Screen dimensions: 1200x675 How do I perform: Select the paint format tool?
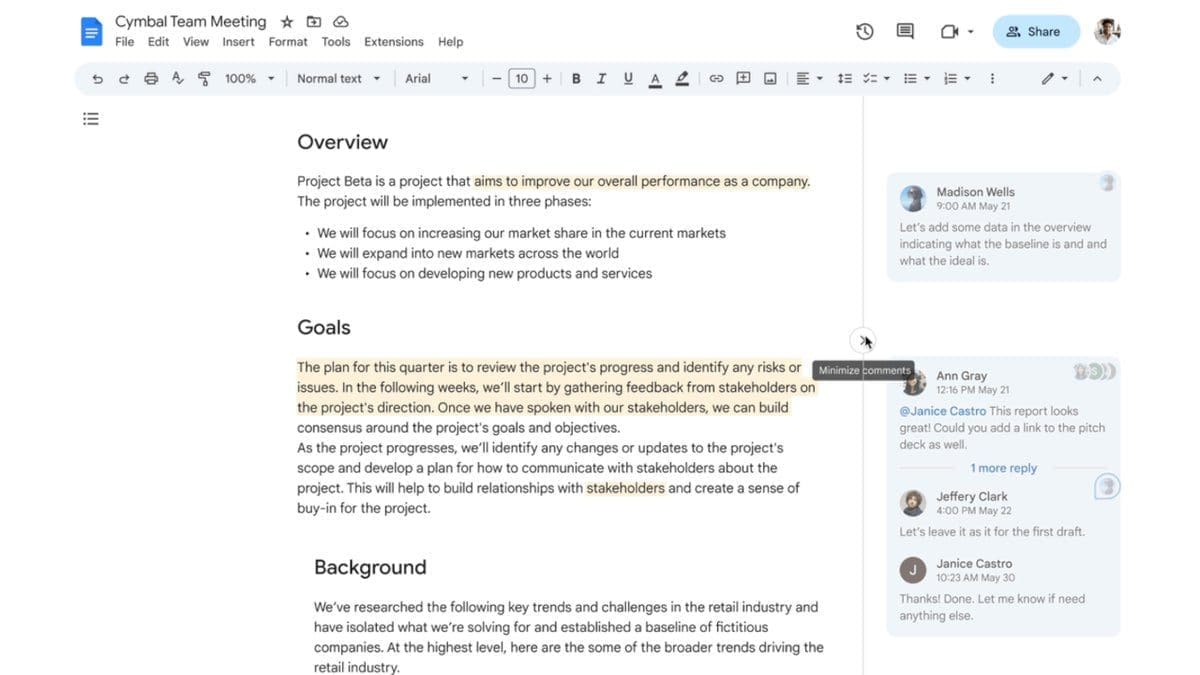[205, 78]
